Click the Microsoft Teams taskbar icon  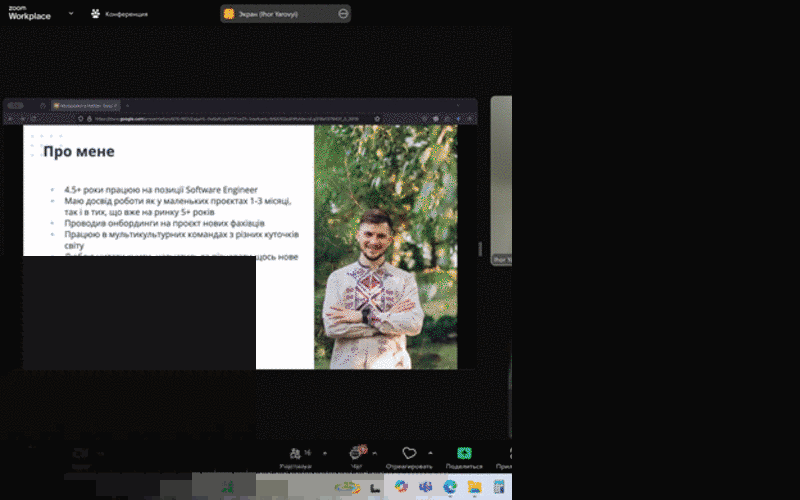pyautogui.click(x=425, y=486)
